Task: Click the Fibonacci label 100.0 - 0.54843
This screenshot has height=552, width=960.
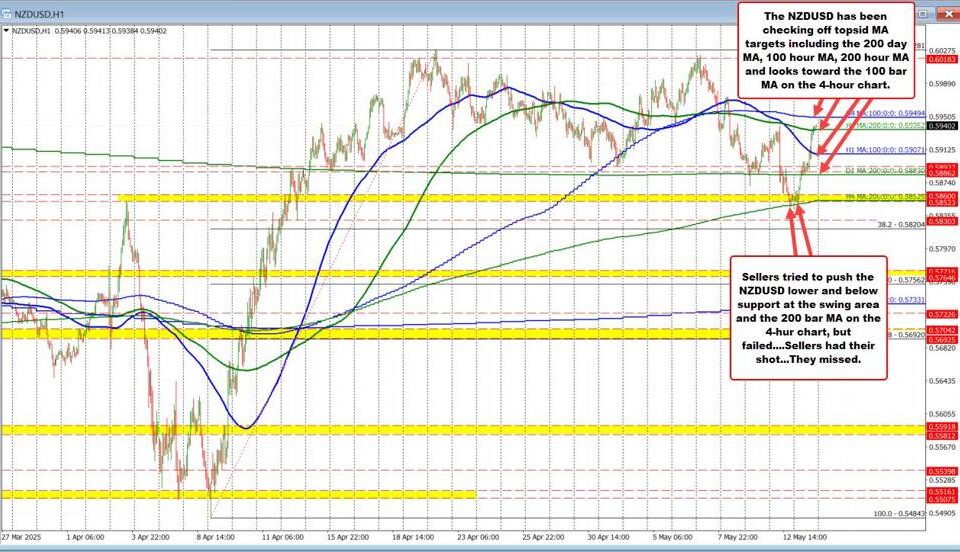Action: point(899,514)
